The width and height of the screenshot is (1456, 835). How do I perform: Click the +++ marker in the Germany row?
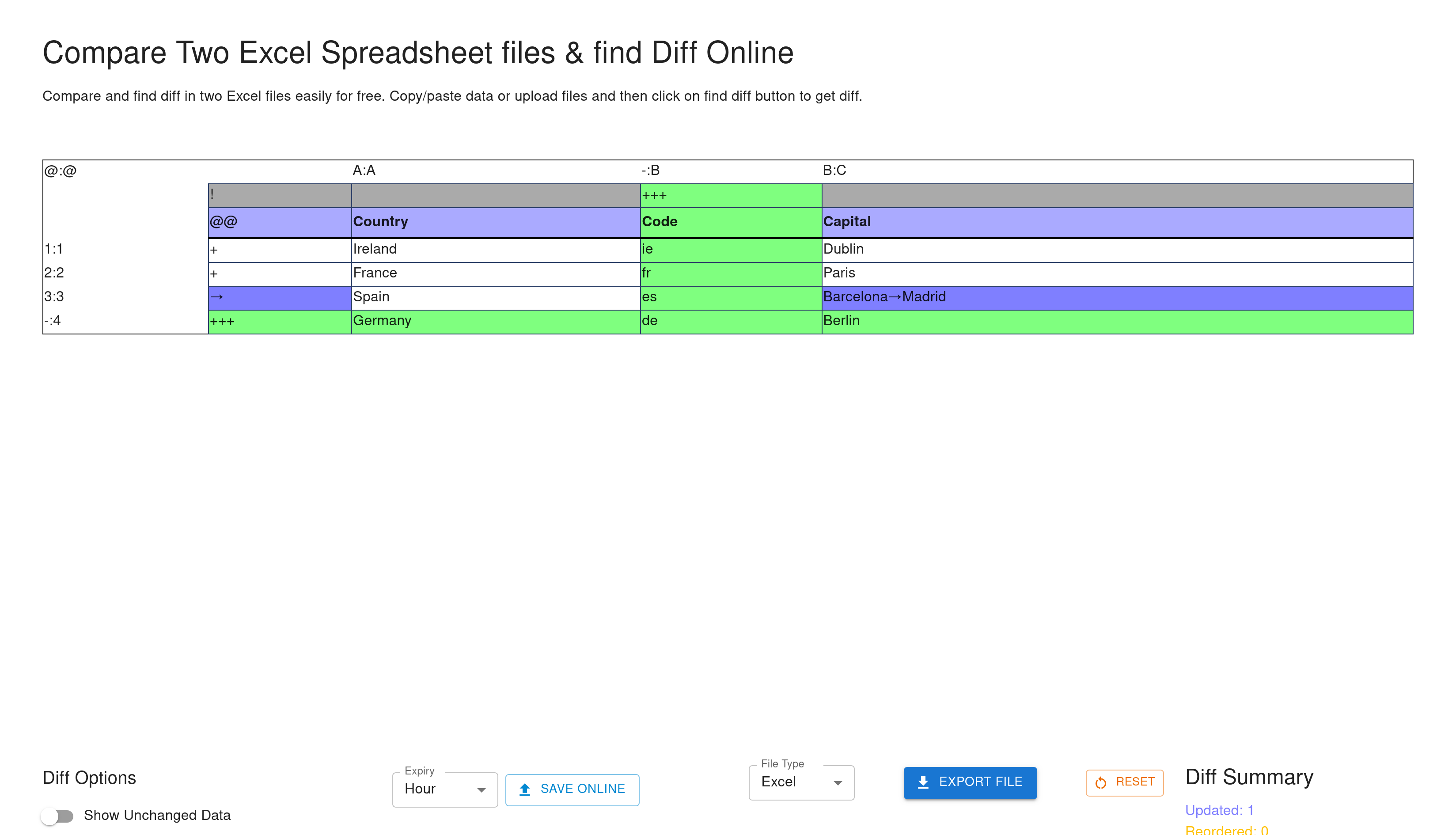point(222,321)
